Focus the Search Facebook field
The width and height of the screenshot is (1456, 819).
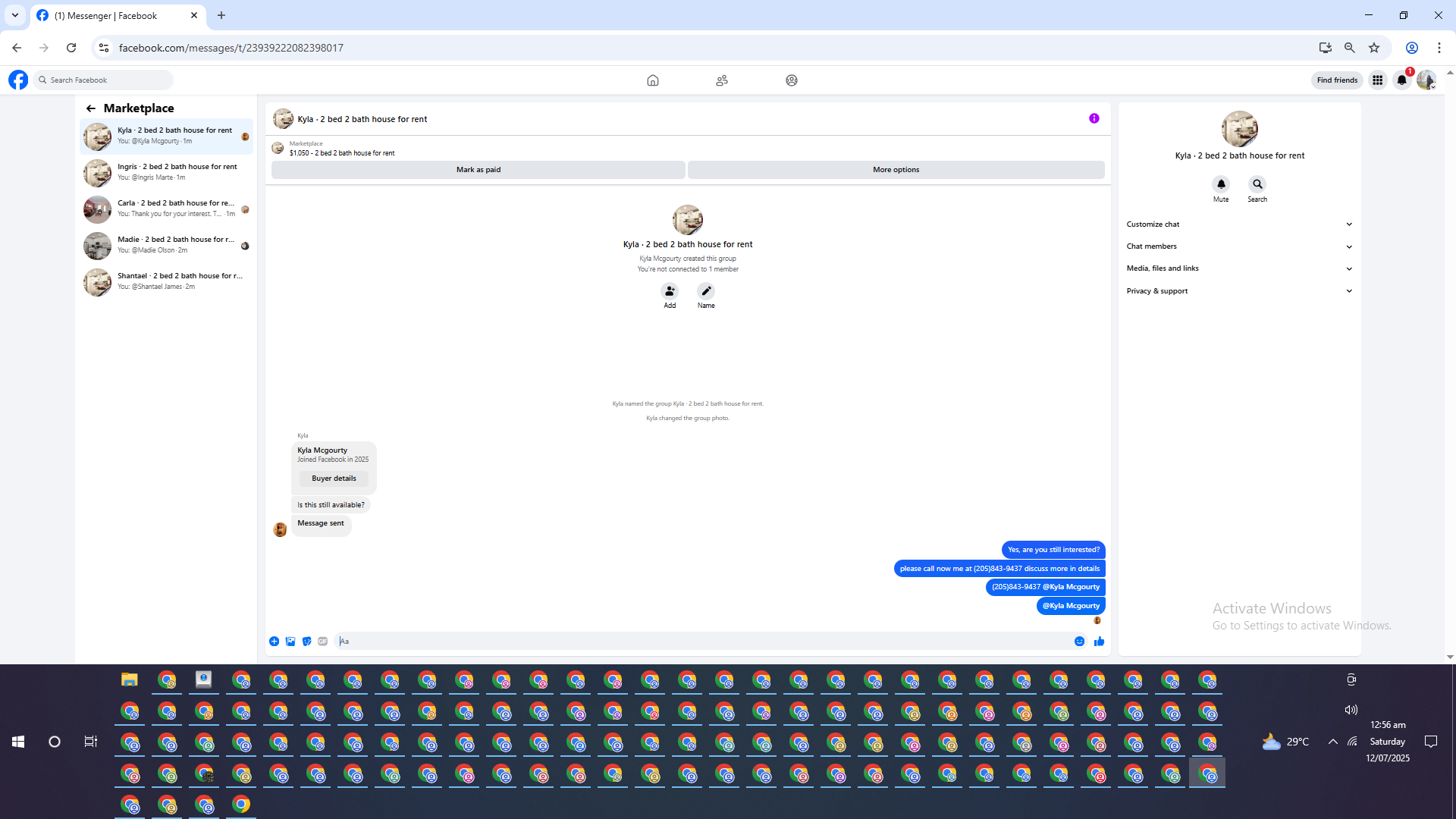coord(103,80)
